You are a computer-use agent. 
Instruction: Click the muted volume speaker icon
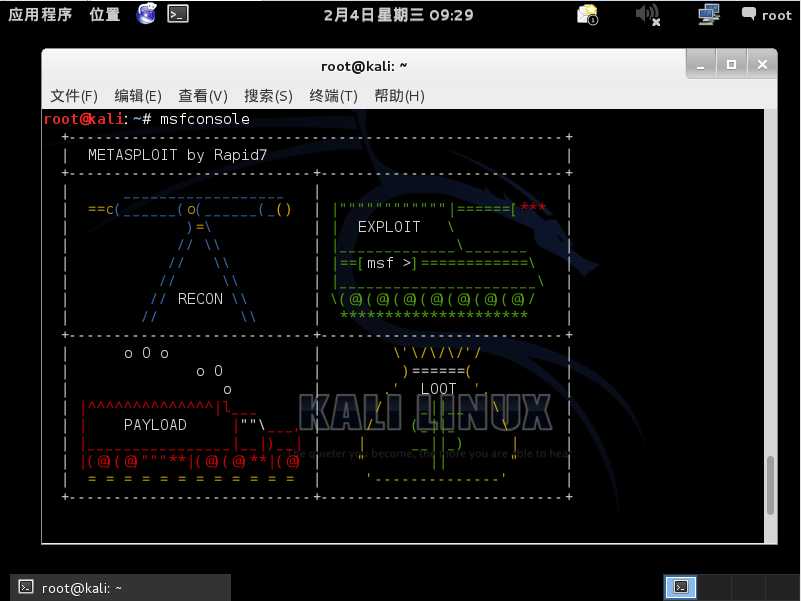pyautogui.click(x=648, y=14)
